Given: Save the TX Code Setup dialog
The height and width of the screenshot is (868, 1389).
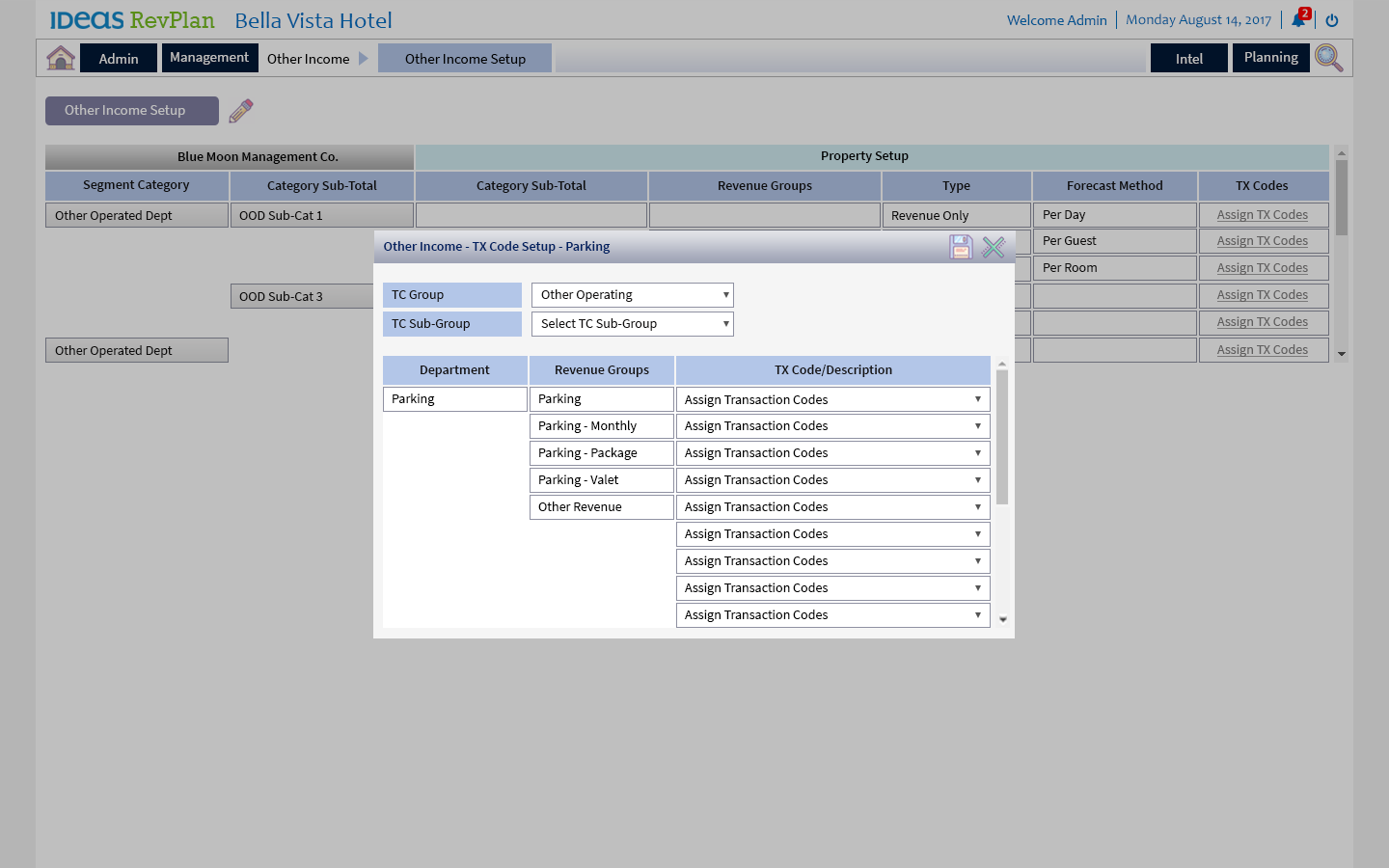Looking at the screenshot, I should click(961, 247).
